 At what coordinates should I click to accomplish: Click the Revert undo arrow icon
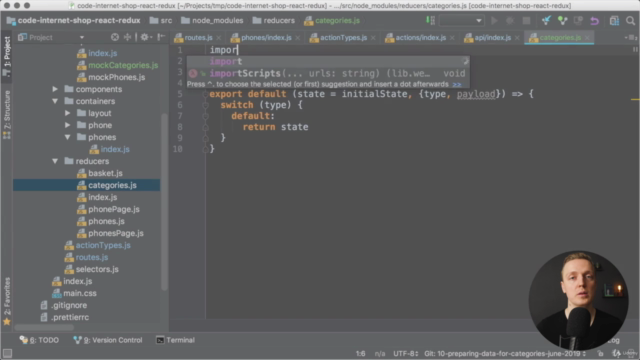[594, 20]
